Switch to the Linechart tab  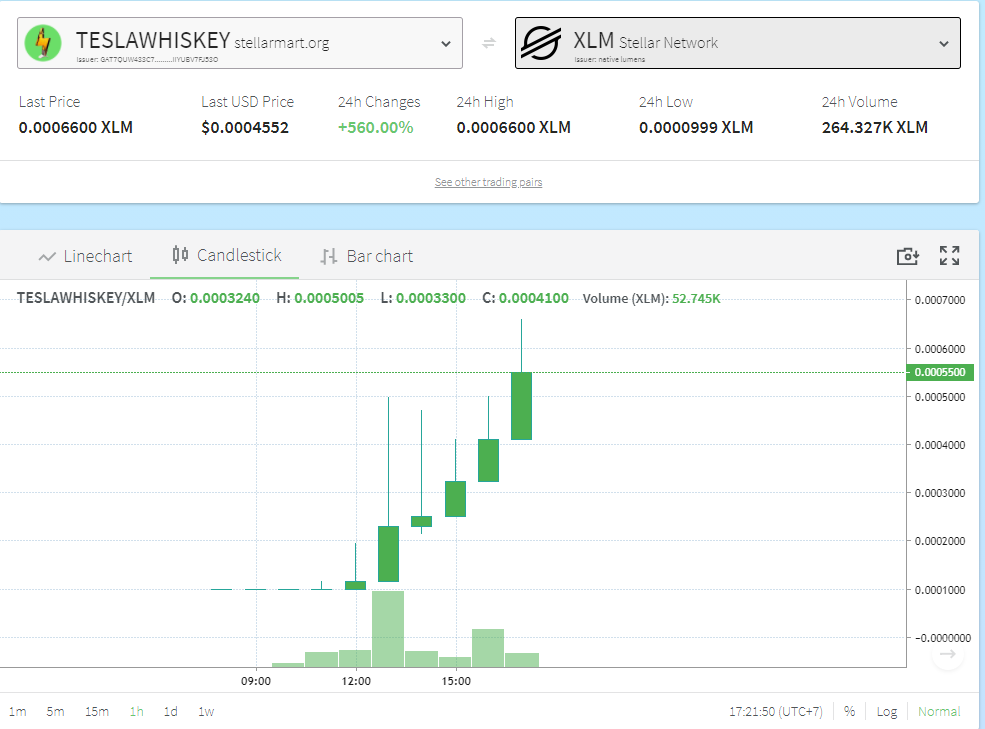[x=85, y=256]
